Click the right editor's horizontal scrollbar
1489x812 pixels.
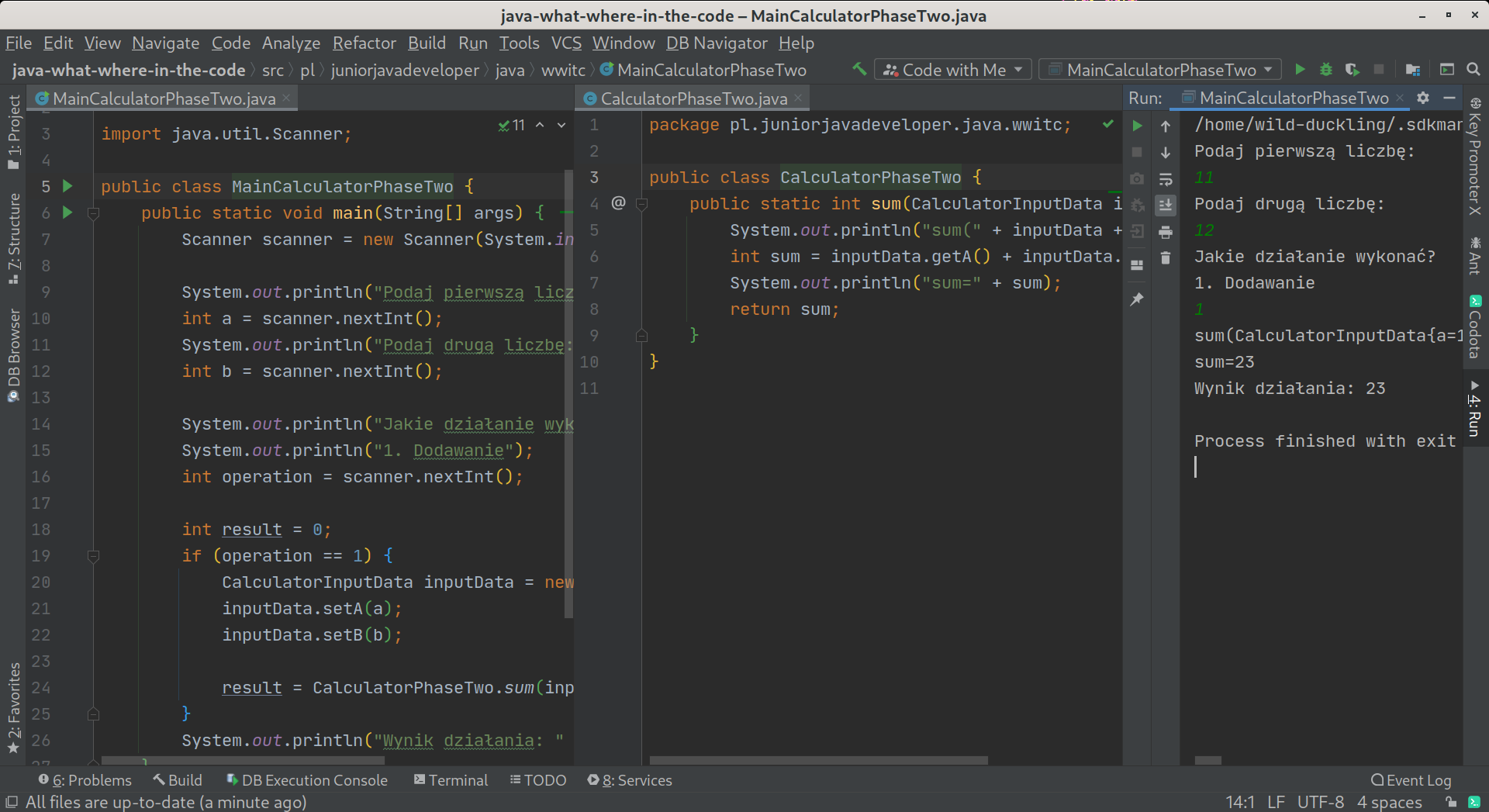tap(818, 760)
